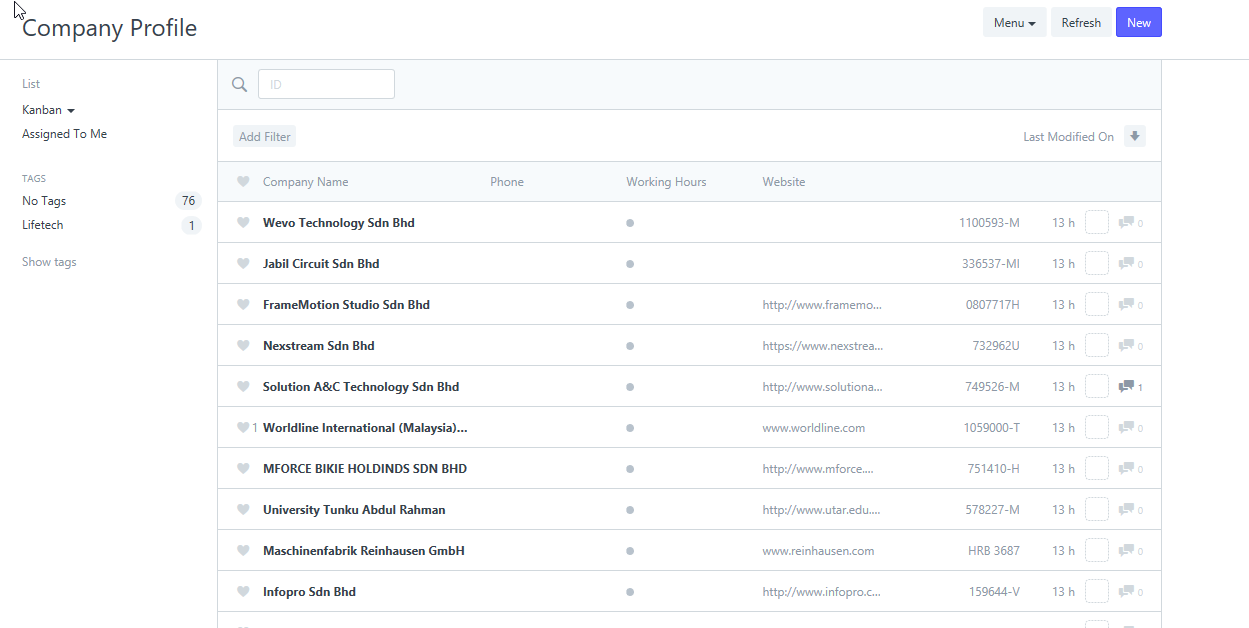Image resolution: width=1249 pixels, height=628 pixels.
Task: Toggle sort direction arrow button
Action: coord(1135,136)
